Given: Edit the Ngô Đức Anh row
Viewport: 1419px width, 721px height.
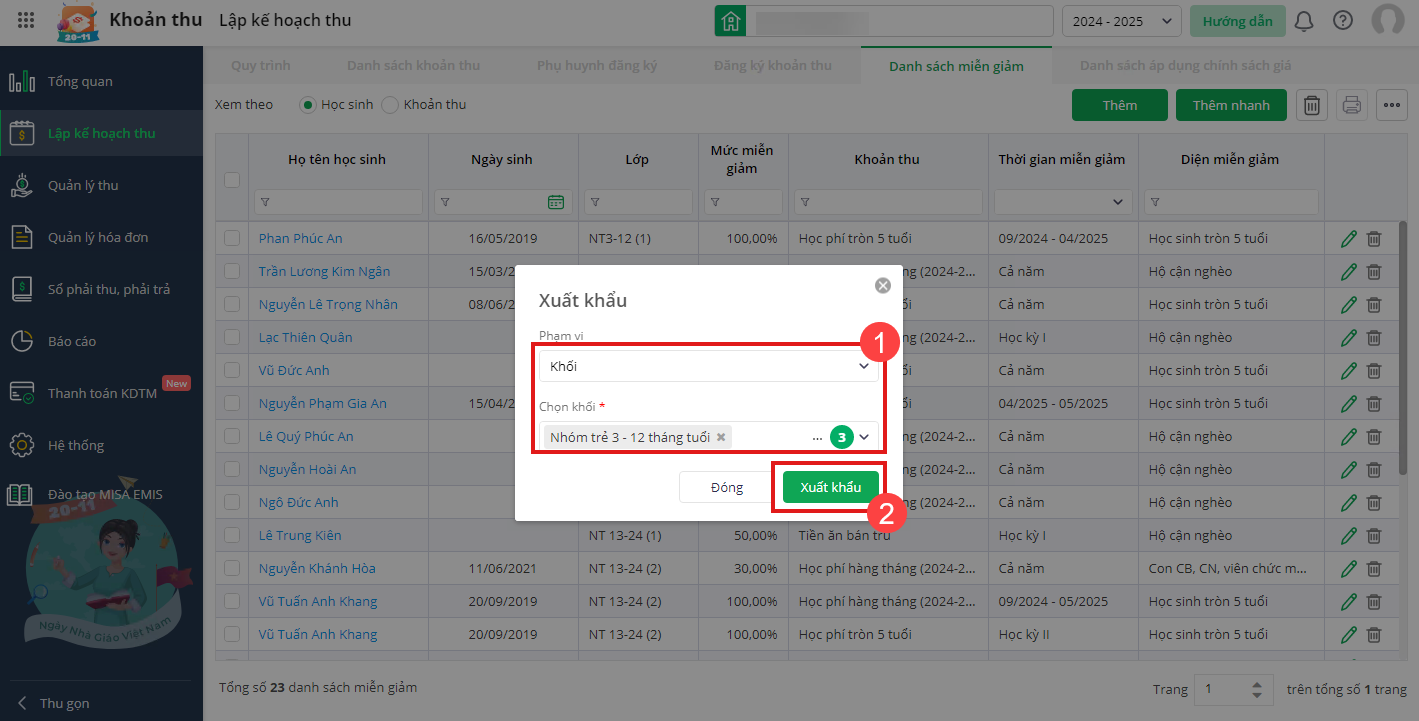Looking at the screenshot, I should 1349,503.
